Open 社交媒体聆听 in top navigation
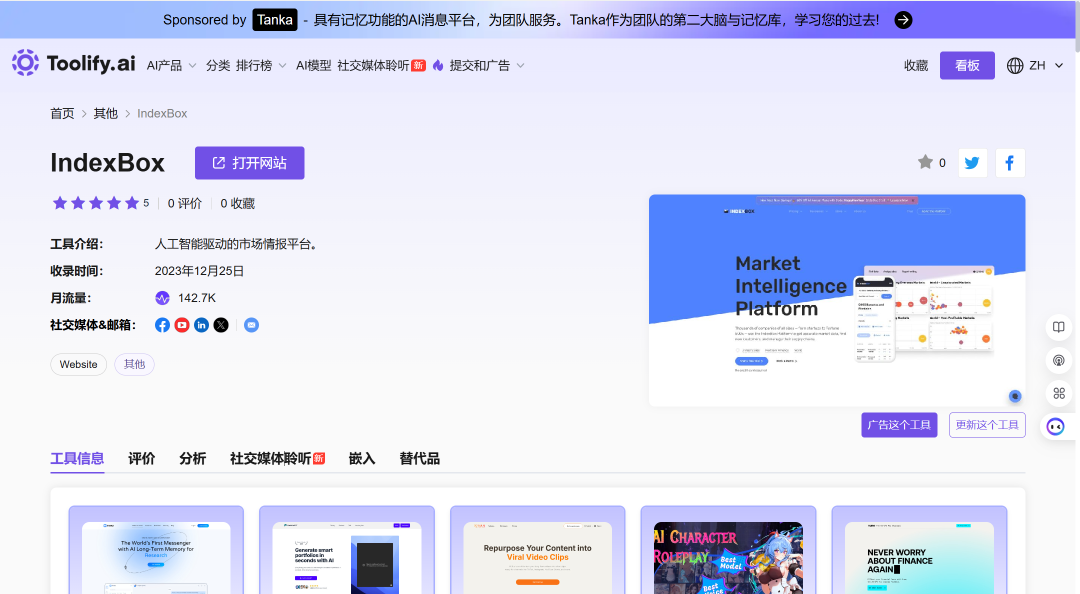 [381, 65]
